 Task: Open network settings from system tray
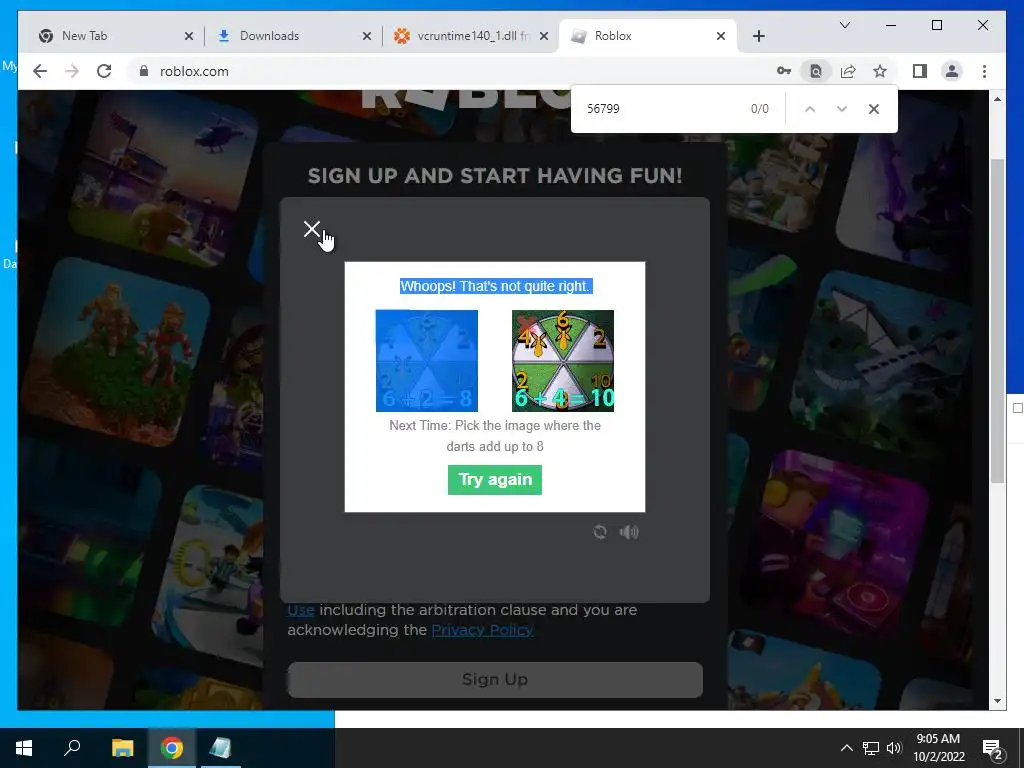871,748
